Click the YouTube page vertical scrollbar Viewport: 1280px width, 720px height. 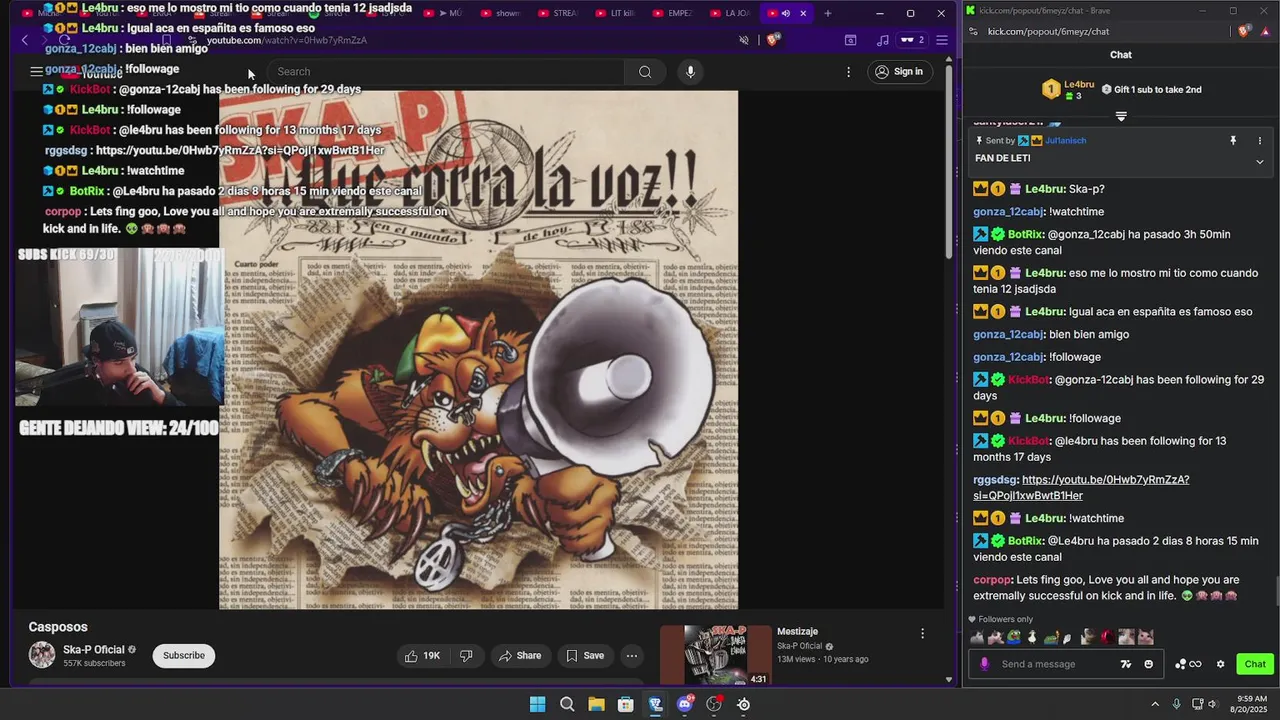[949, 160]
